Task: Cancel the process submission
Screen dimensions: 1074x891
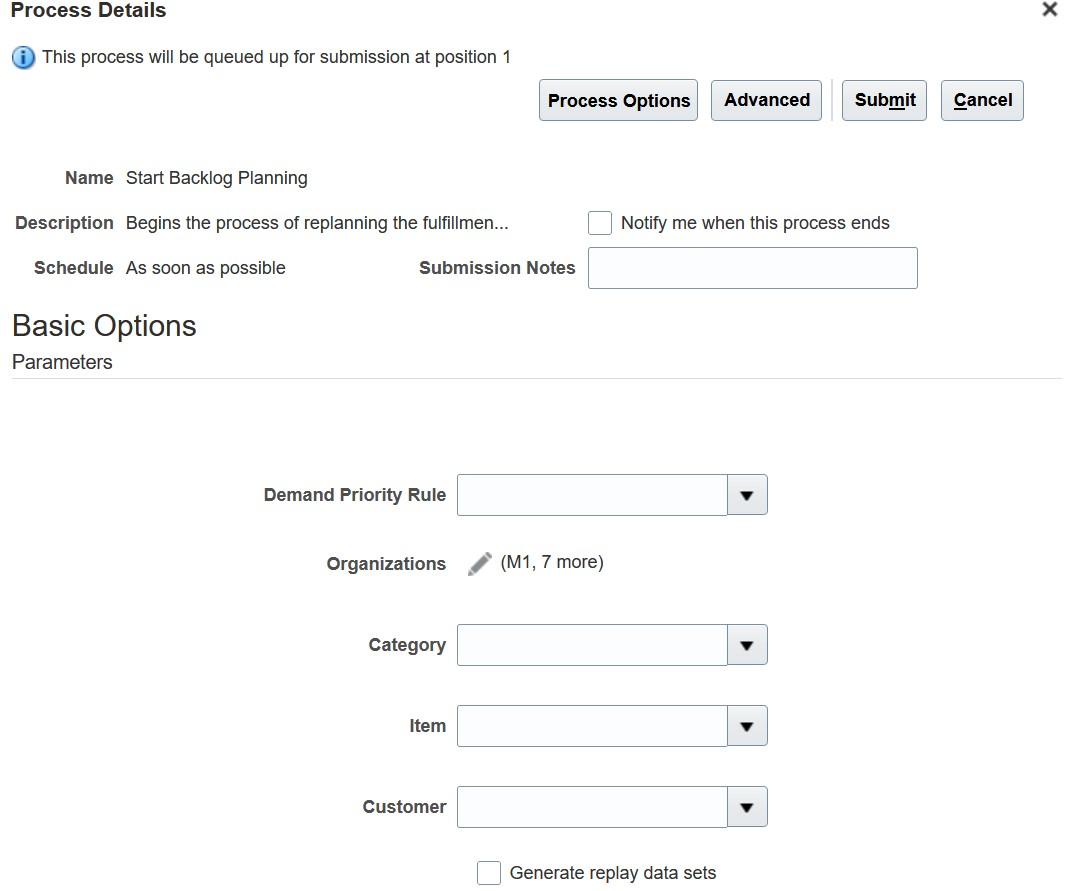Action: point(982,101)
